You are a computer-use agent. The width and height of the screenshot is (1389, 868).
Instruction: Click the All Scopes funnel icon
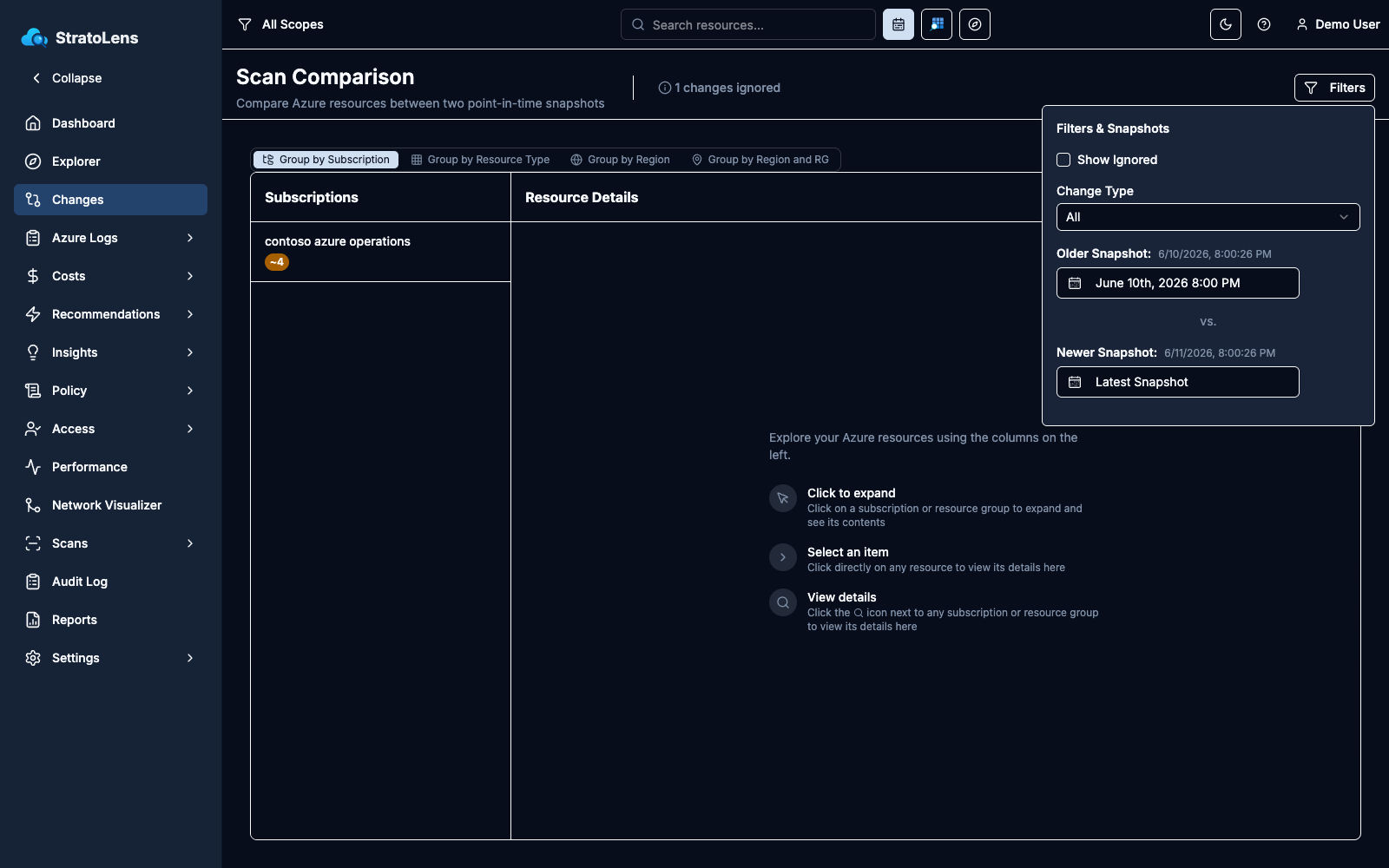coord(245,24)
